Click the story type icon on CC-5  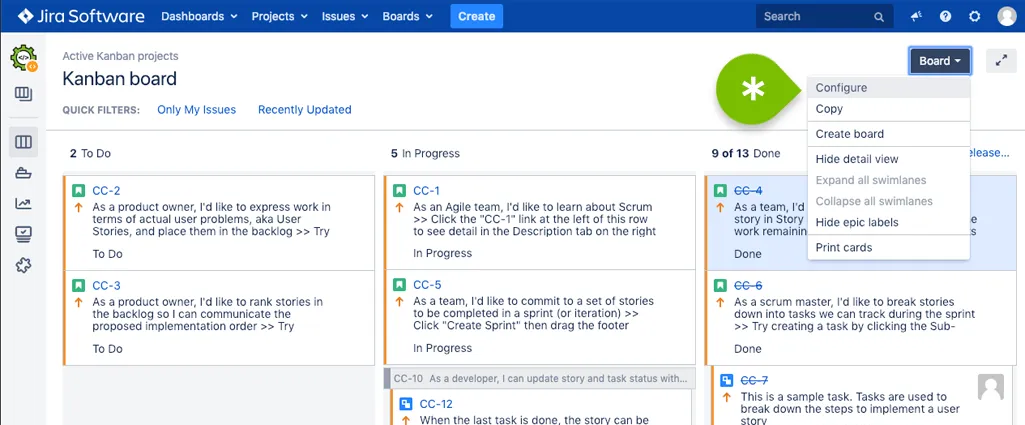point(399,286)
